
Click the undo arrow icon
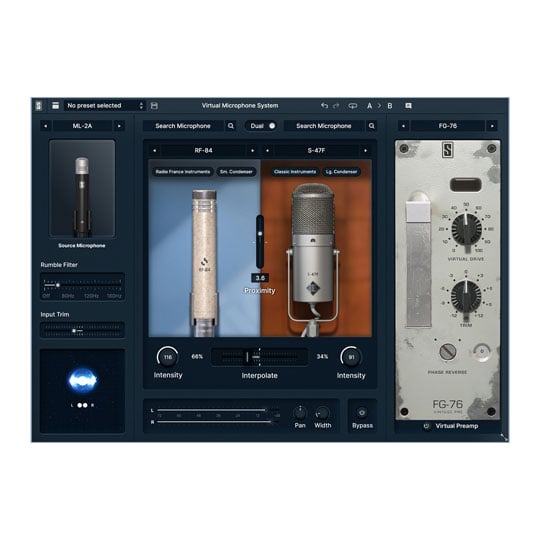click(324, 106)
